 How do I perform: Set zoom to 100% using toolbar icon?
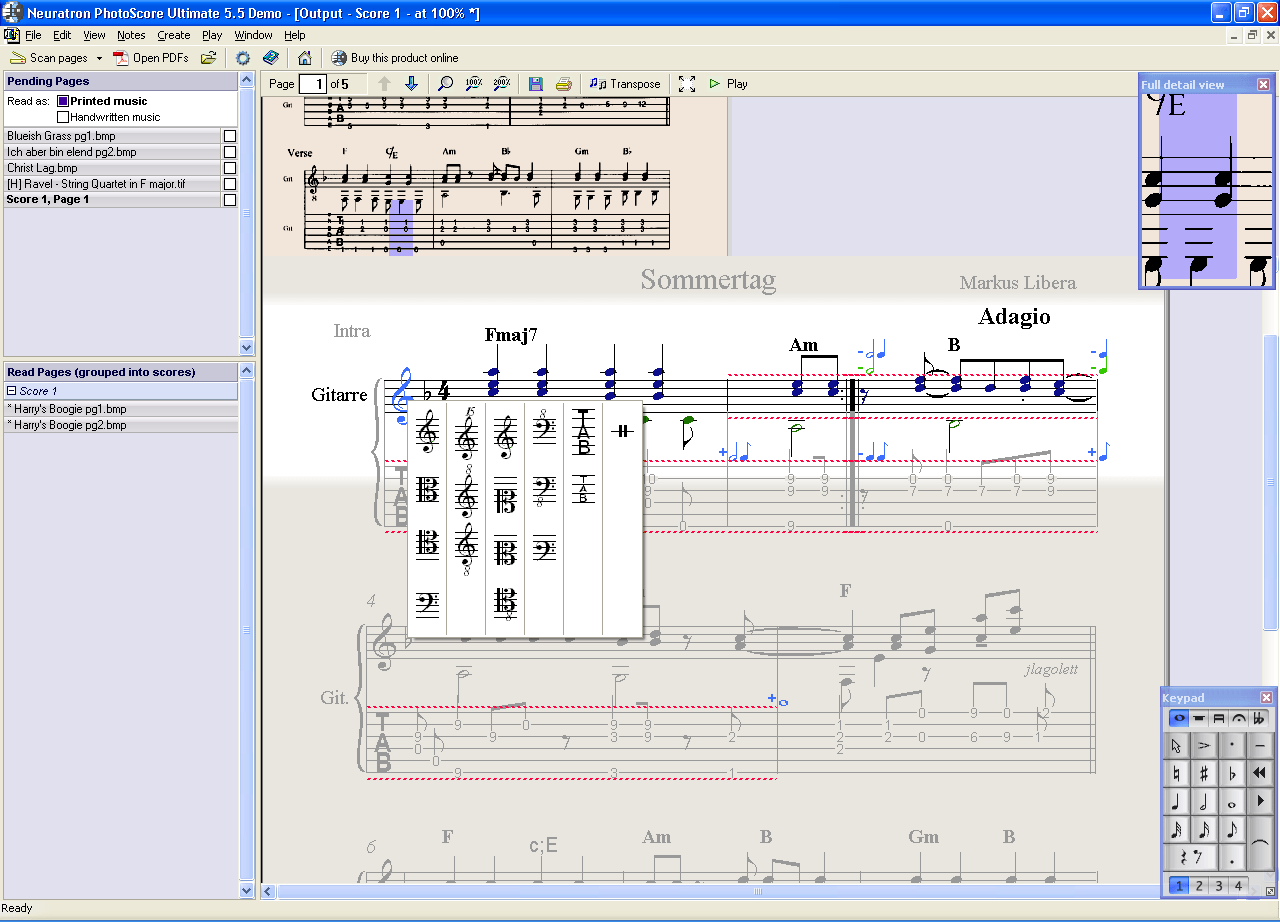(x=474, y=84)
